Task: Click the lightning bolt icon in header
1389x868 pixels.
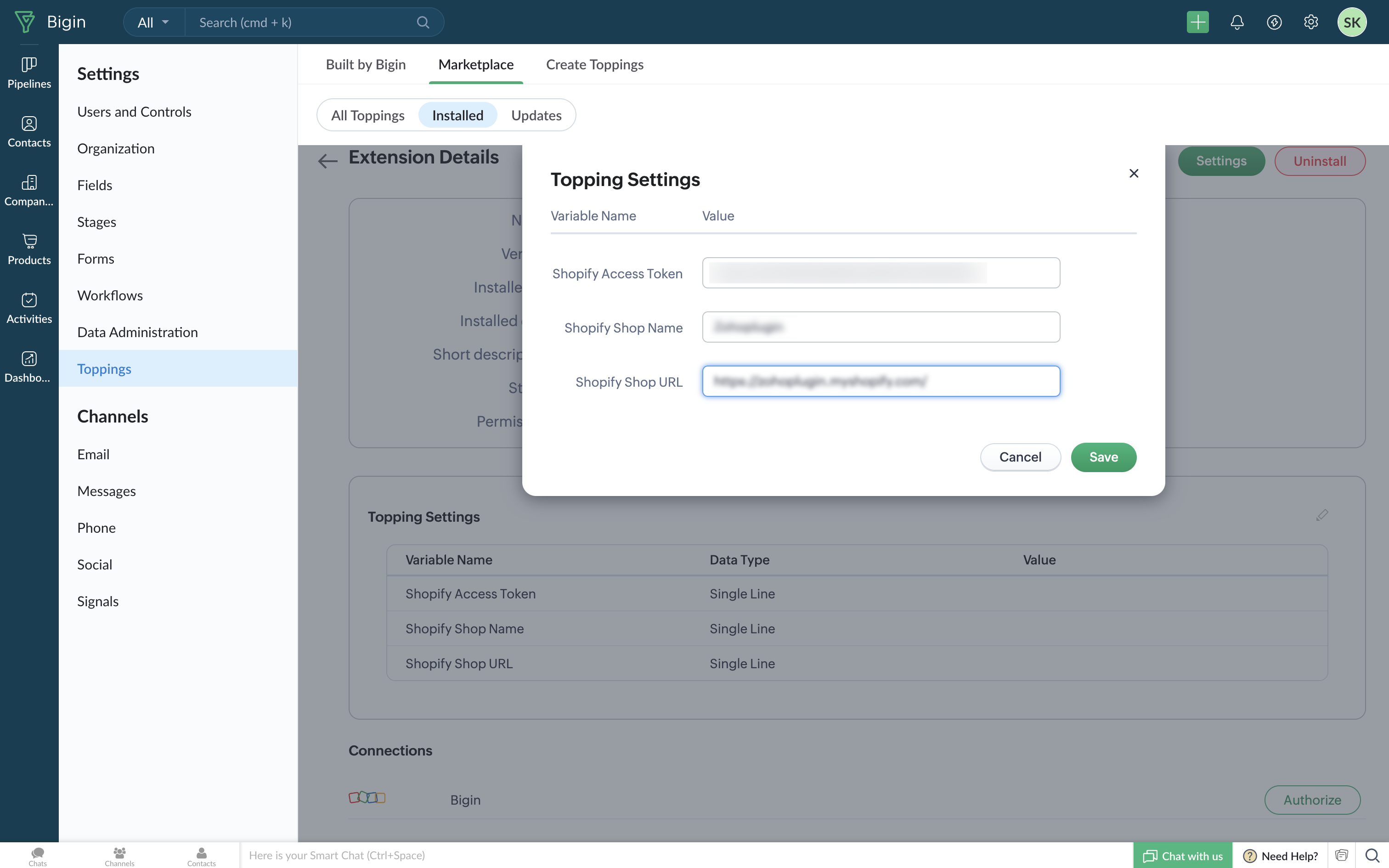Action: coord(1274,23)
